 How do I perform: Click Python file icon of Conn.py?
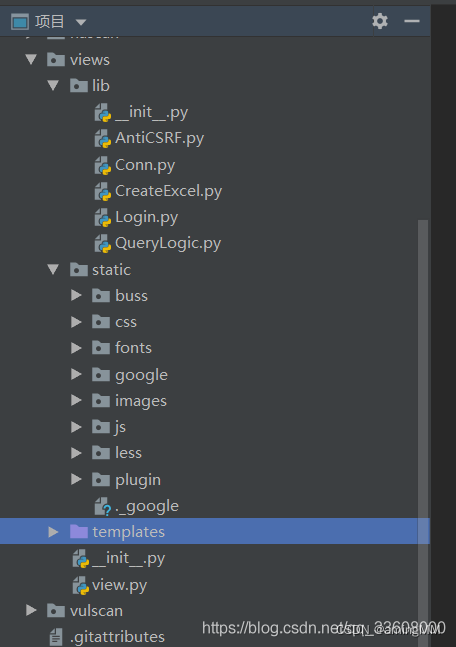103,165
